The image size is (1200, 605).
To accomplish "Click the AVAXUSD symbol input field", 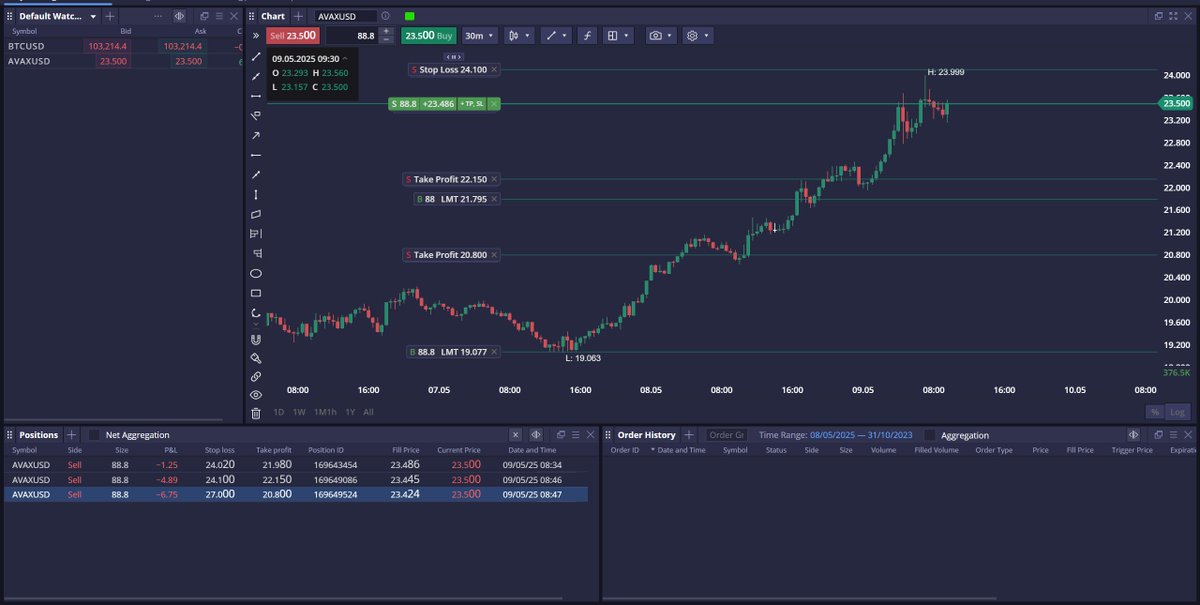I will tap(346, 16).
